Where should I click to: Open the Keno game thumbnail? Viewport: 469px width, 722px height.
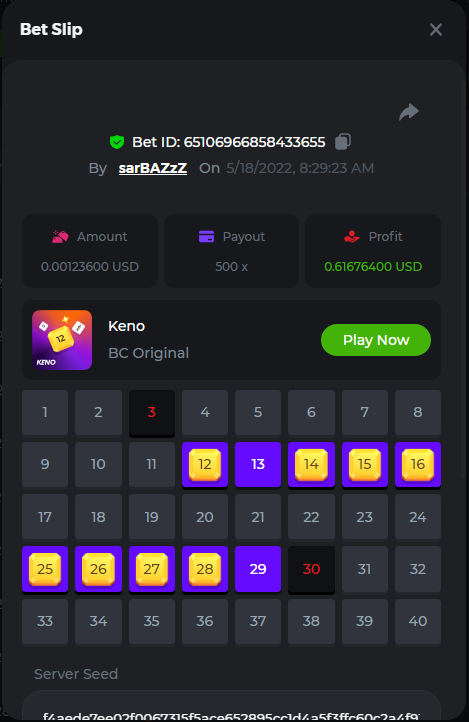62,340
